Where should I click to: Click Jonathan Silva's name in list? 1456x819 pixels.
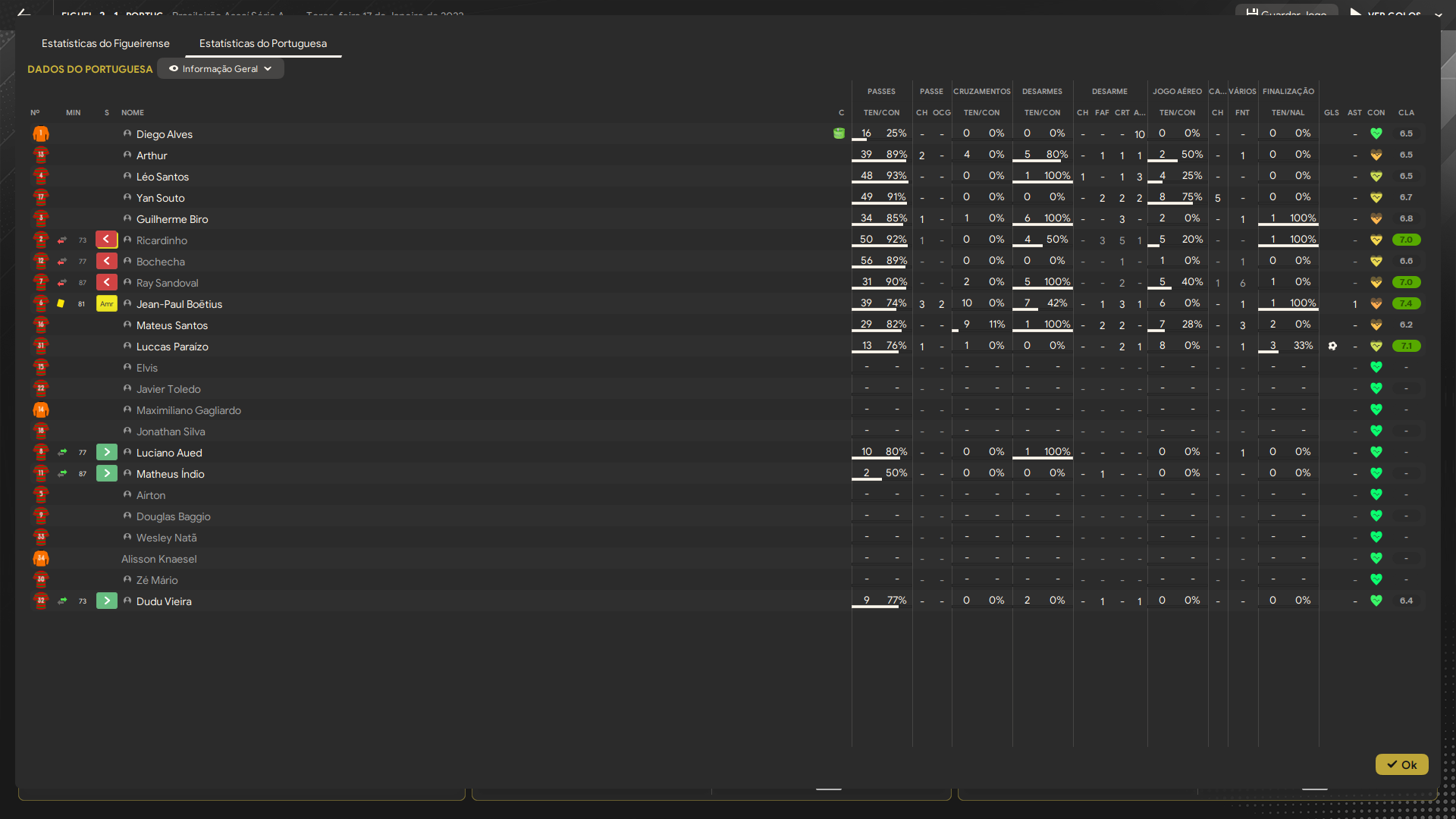point(171,431)
